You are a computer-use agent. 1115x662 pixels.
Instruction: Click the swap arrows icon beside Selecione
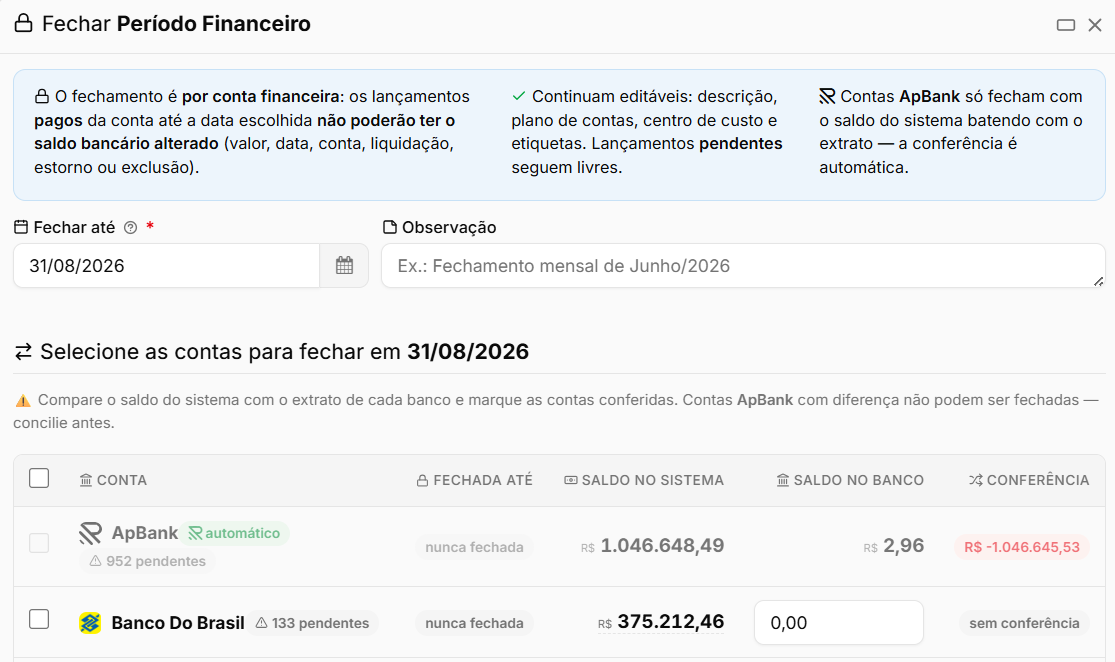point(23,351)
